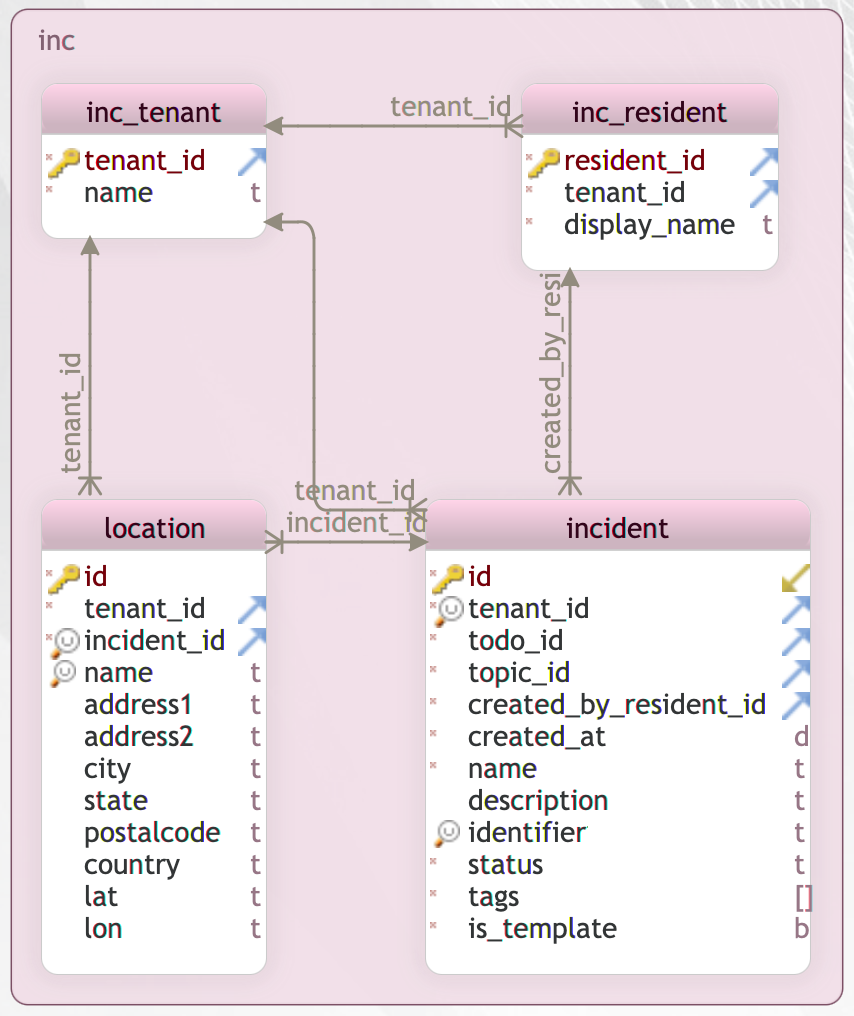Click foreign key arrow on incident tenant_id
Viewport: 854px width, 1016px height.
pos(796,609)
